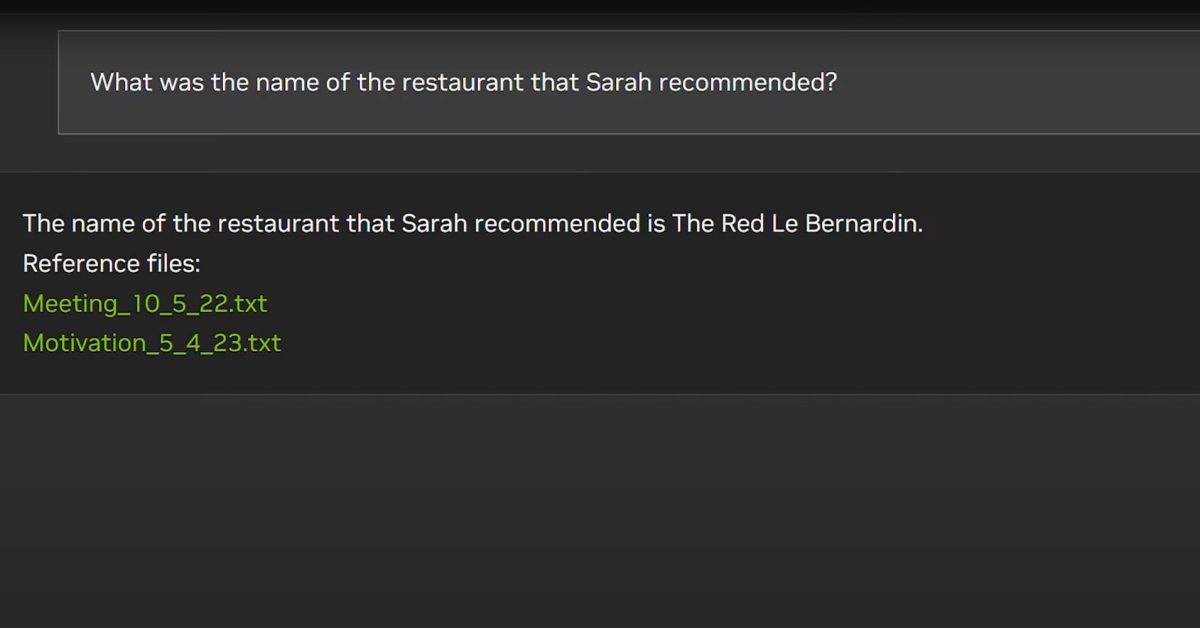Viewport: 1200px width, 628px height.
Task: Click "The name" at the answer's start
Action: [x=66, y=223]
